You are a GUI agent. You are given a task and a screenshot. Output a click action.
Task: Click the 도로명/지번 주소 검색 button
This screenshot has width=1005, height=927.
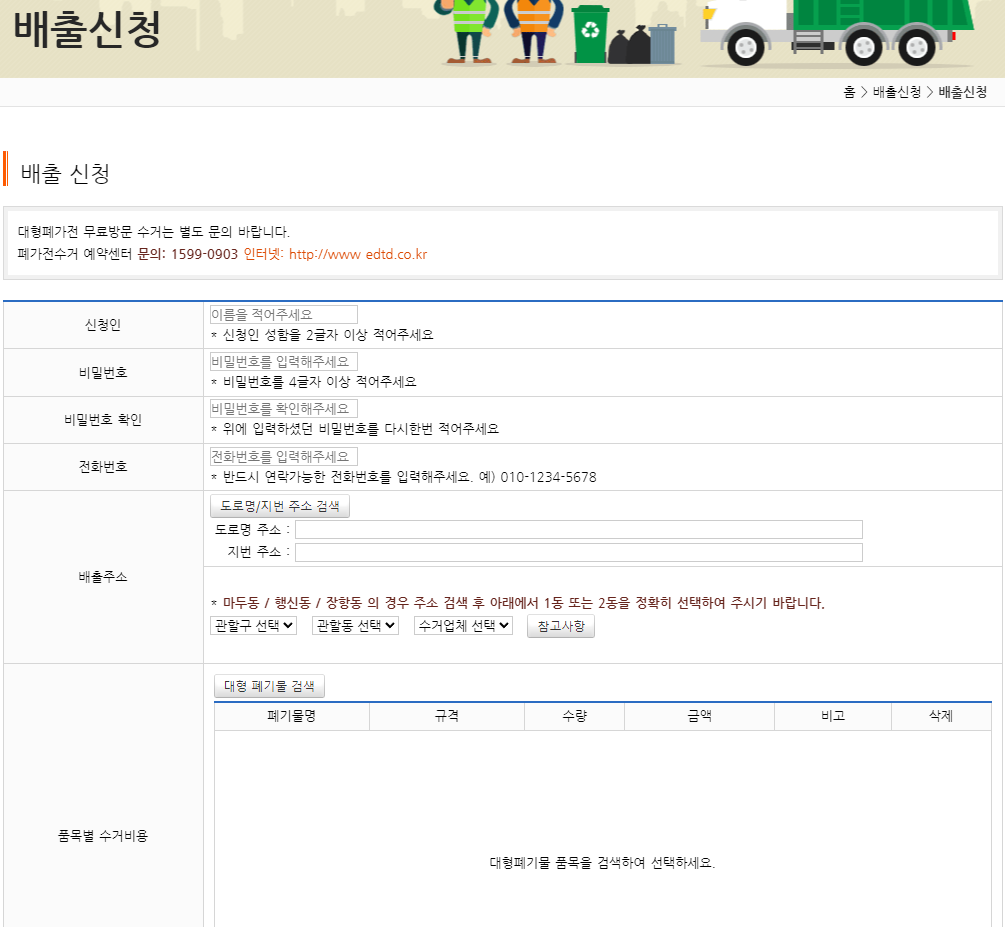[x=279, y=505]
